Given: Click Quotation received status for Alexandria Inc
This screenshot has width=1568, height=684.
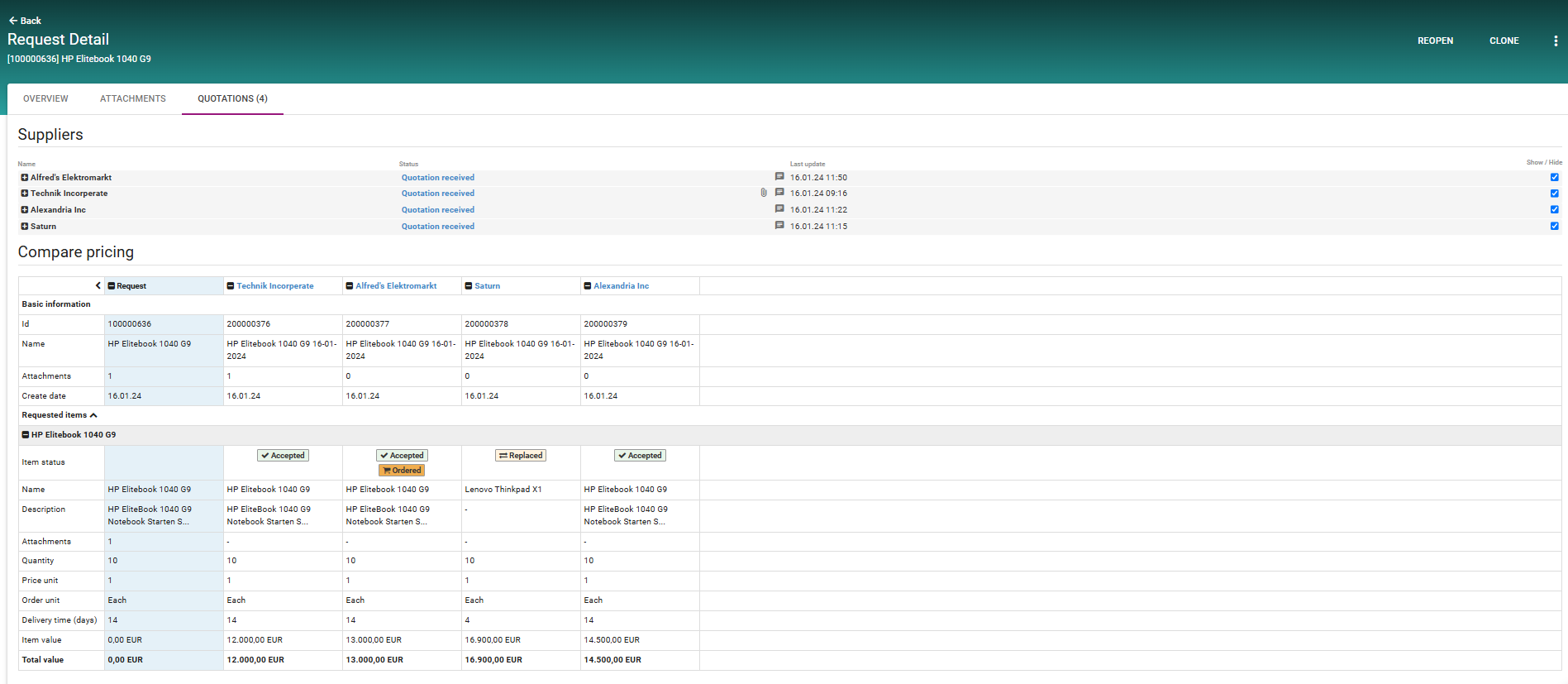Looking at the screenshot, I should pos(437,210).
